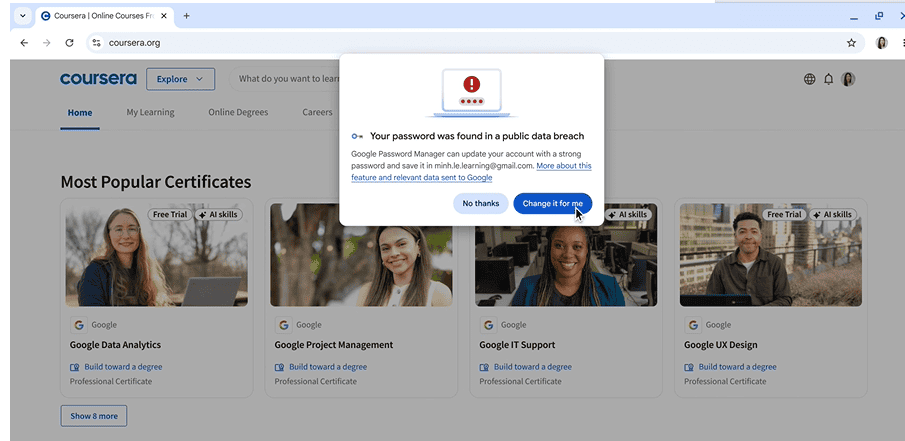Click 'Professional Certificate' under UX Design

coord(725,381)
